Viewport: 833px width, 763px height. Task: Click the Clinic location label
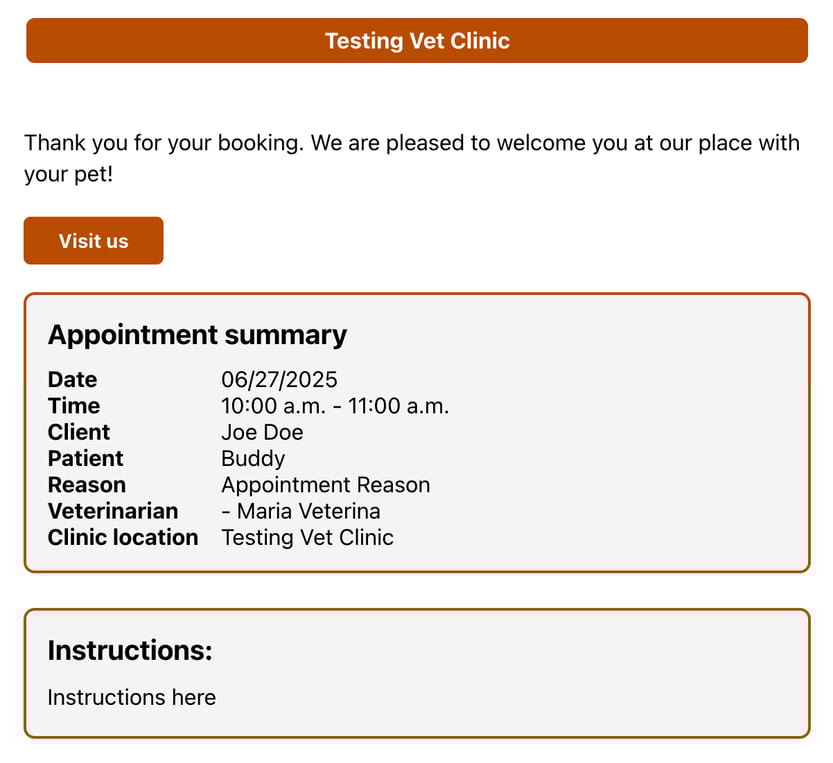(123, 537)
